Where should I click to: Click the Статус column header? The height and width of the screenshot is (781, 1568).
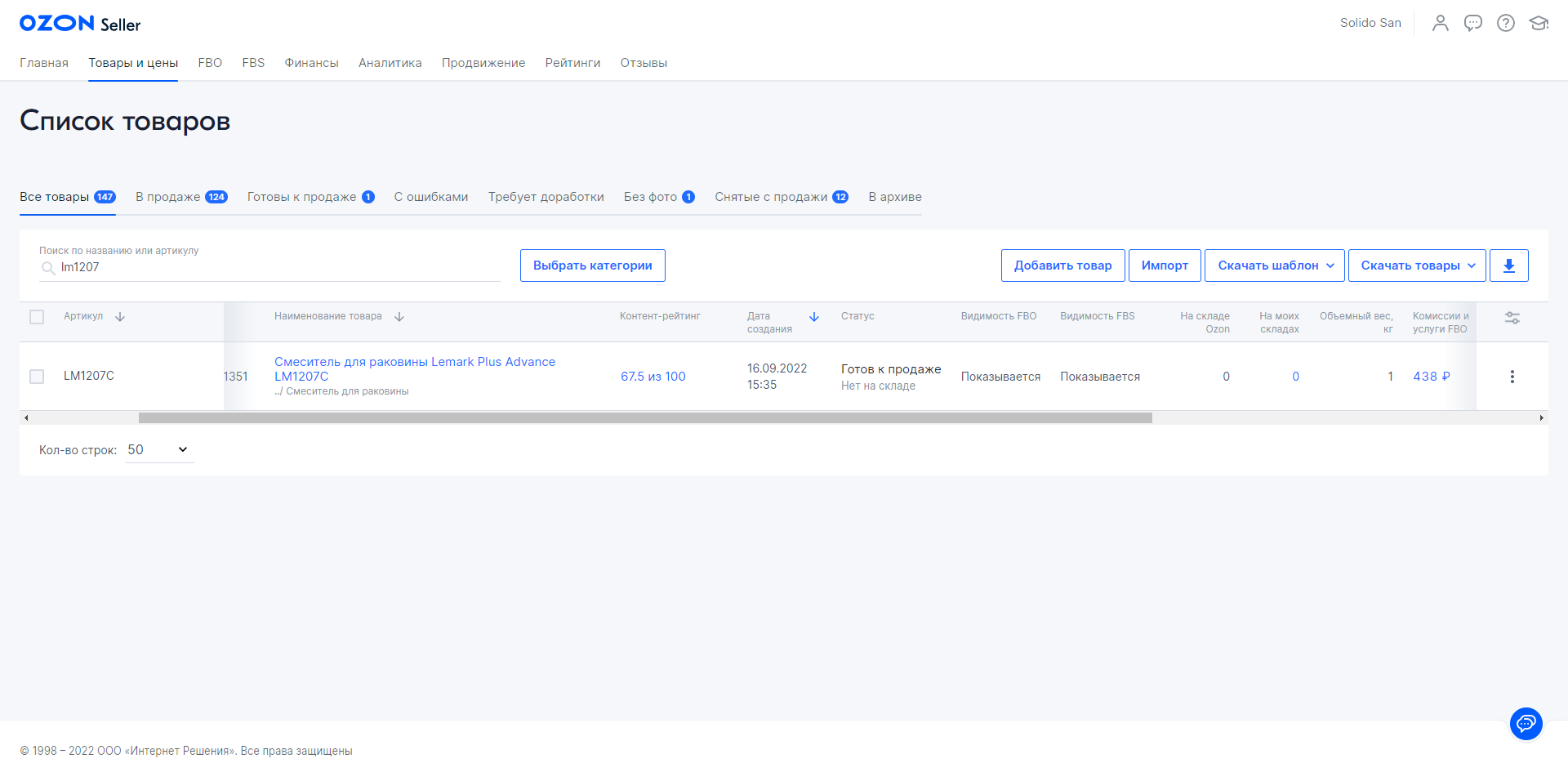point(857,316)
